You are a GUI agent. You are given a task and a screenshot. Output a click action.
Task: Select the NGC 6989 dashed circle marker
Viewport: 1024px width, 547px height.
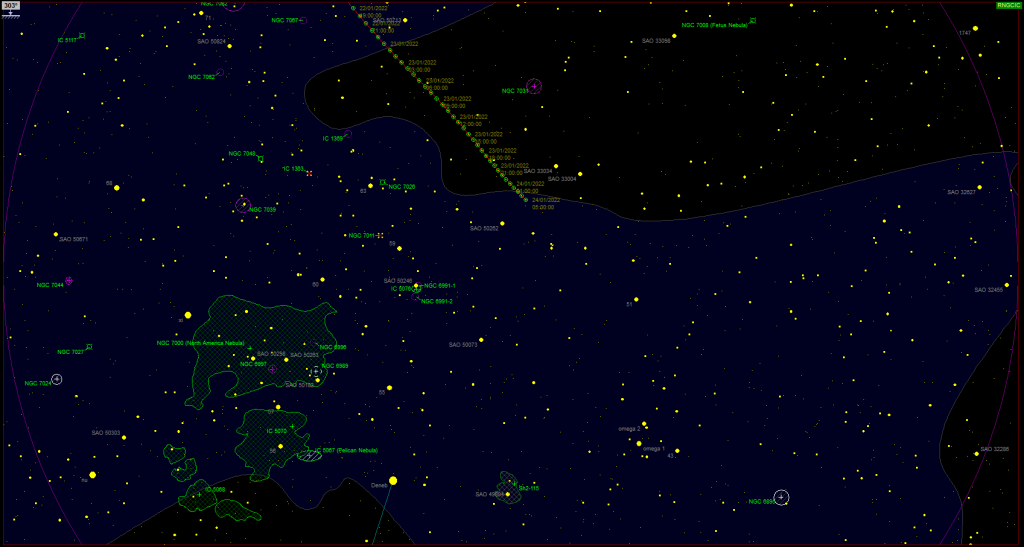pyautogui.click(x=316, y=371)
